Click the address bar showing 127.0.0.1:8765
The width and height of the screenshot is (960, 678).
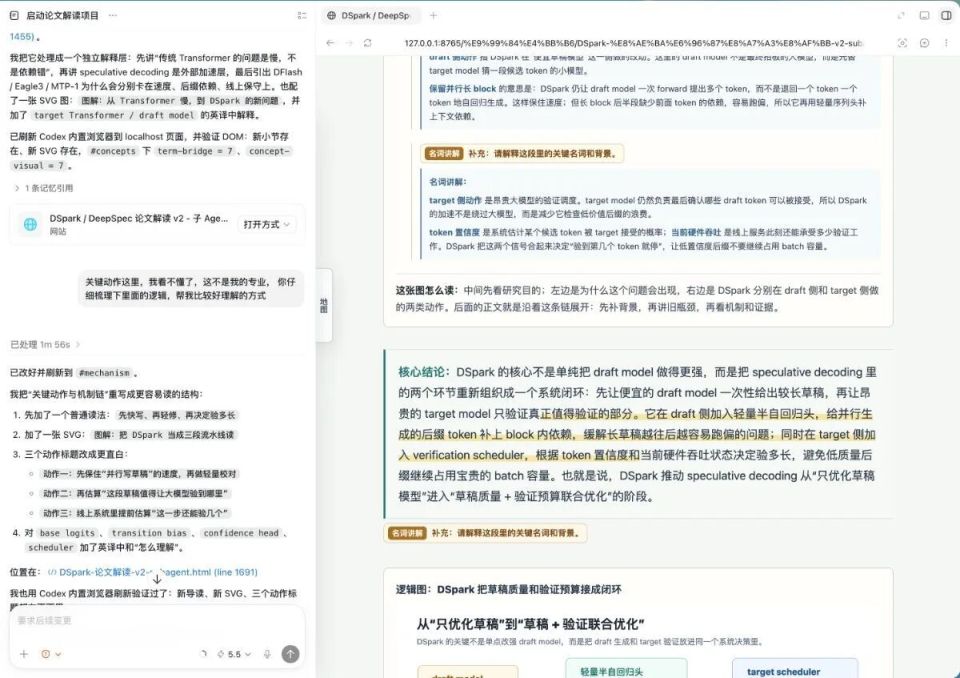[x=634, y=43]
